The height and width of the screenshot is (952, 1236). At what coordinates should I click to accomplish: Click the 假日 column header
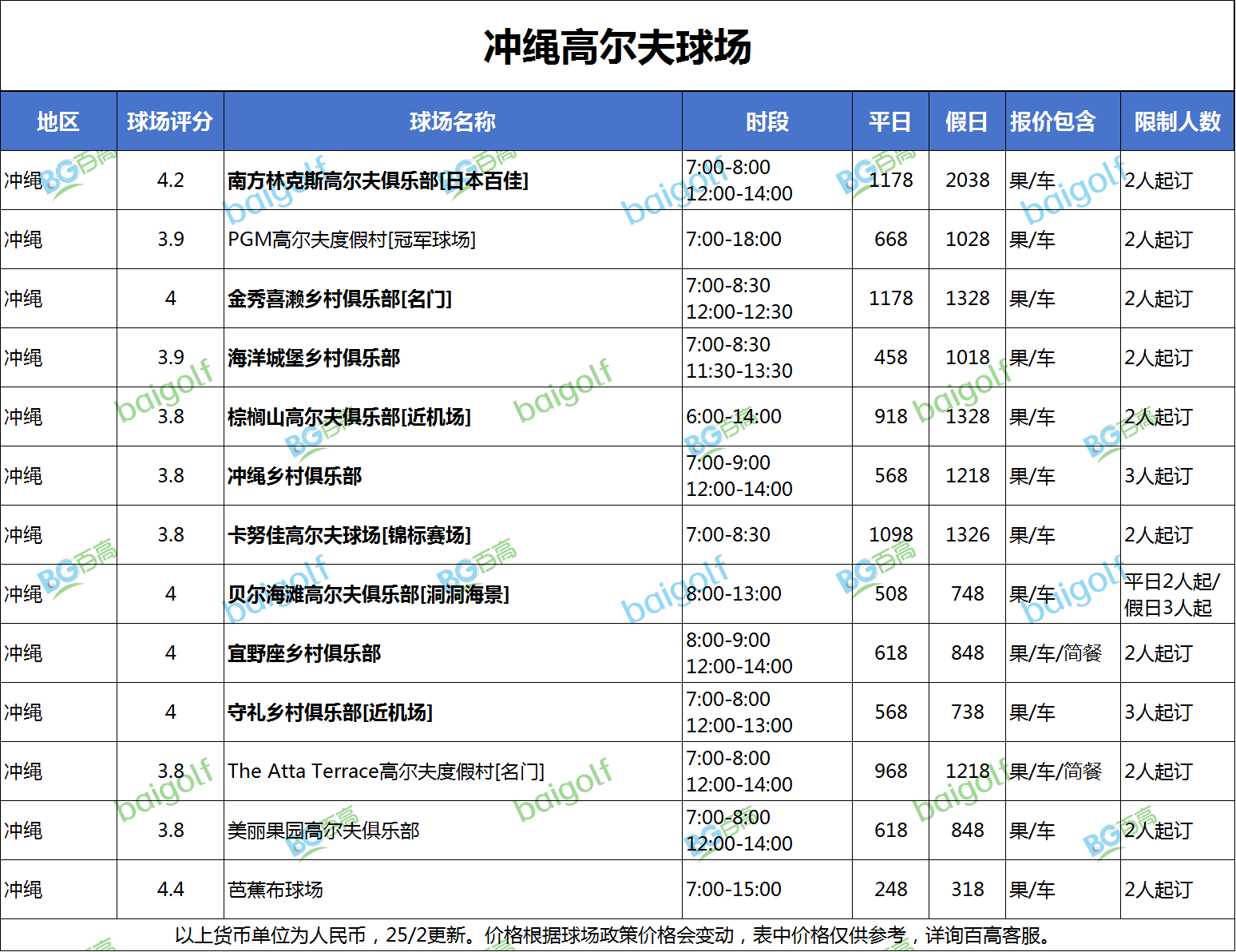click(x=967, y=121)
